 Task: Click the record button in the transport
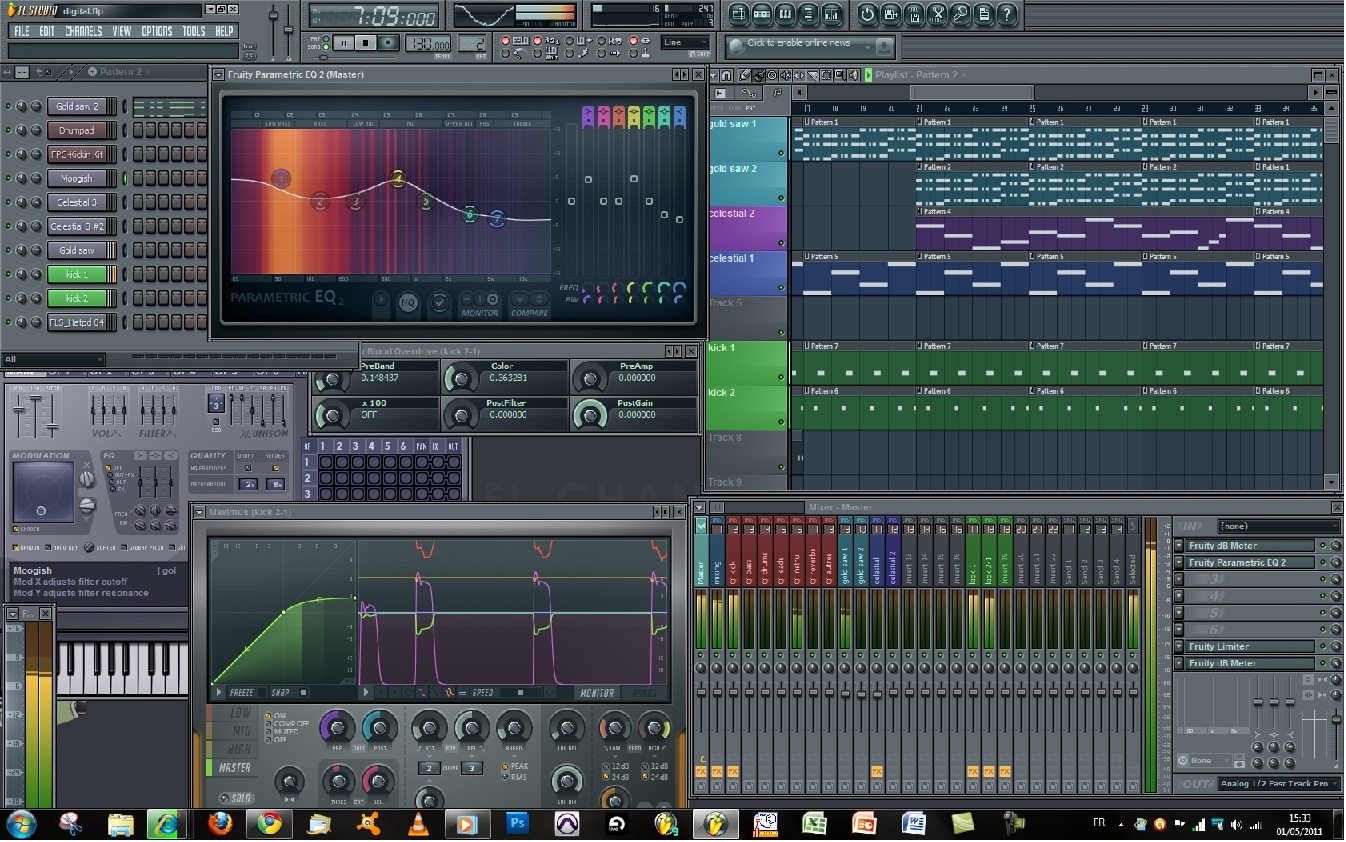pos(387,43)
